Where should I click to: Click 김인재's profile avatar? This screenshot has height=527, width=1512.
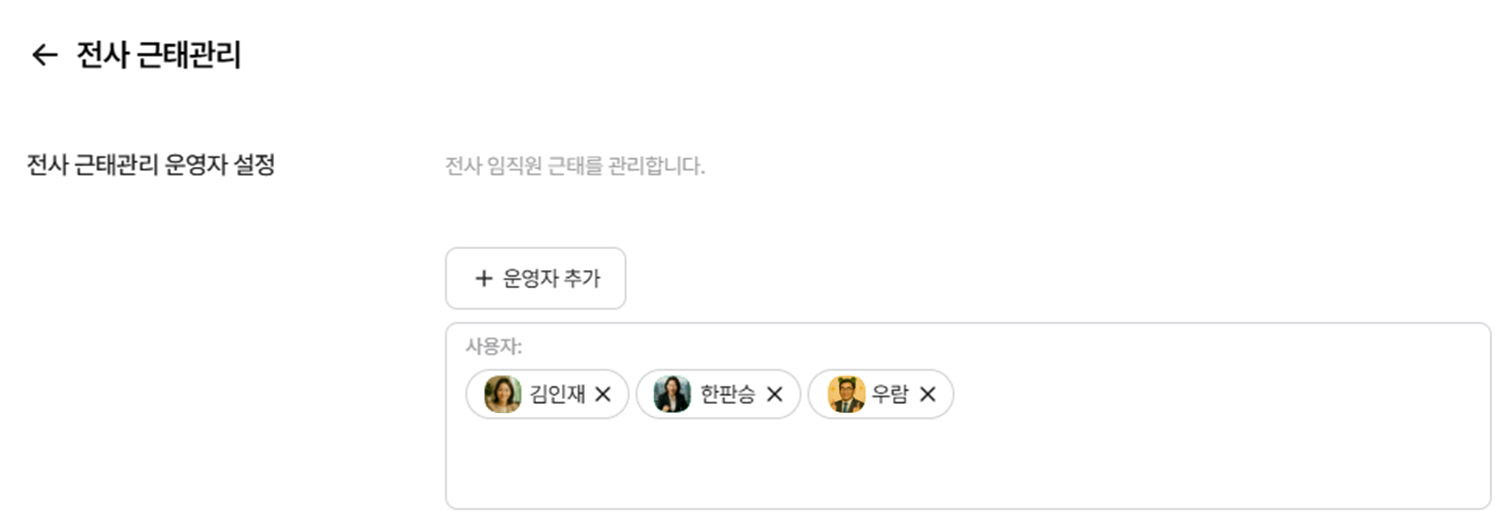pyautogui.click(x=502, y=395)
